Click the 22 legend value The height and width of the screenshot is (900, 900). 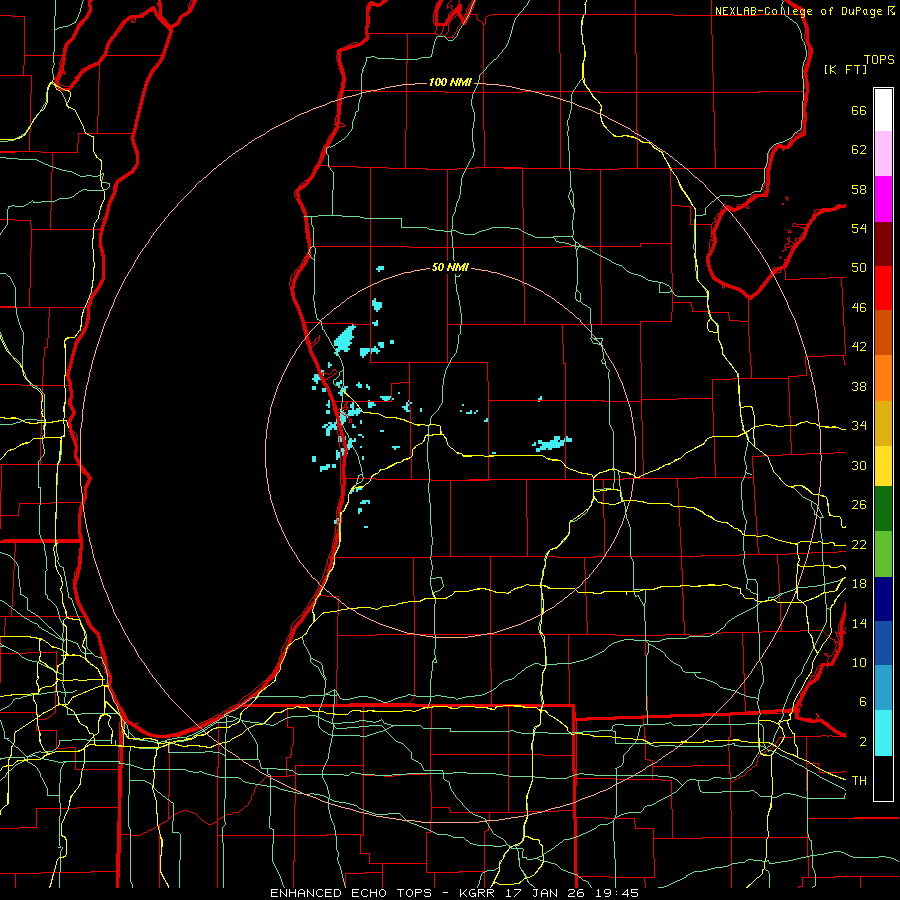859,544
